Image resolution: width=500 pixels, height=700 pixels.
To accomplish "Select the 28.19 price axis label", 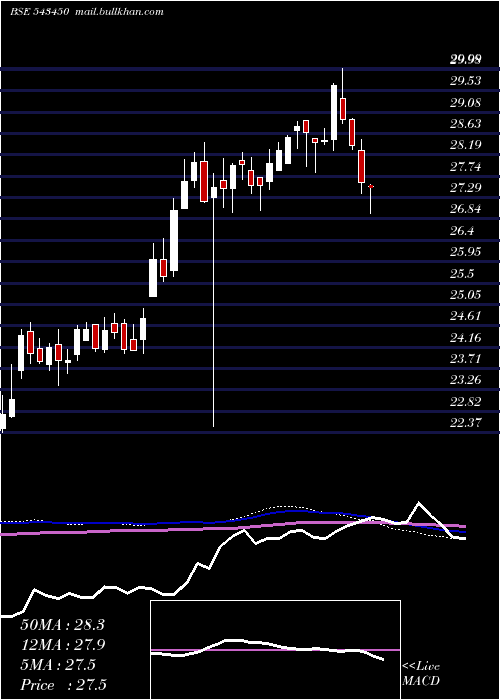I will [466, 145].
